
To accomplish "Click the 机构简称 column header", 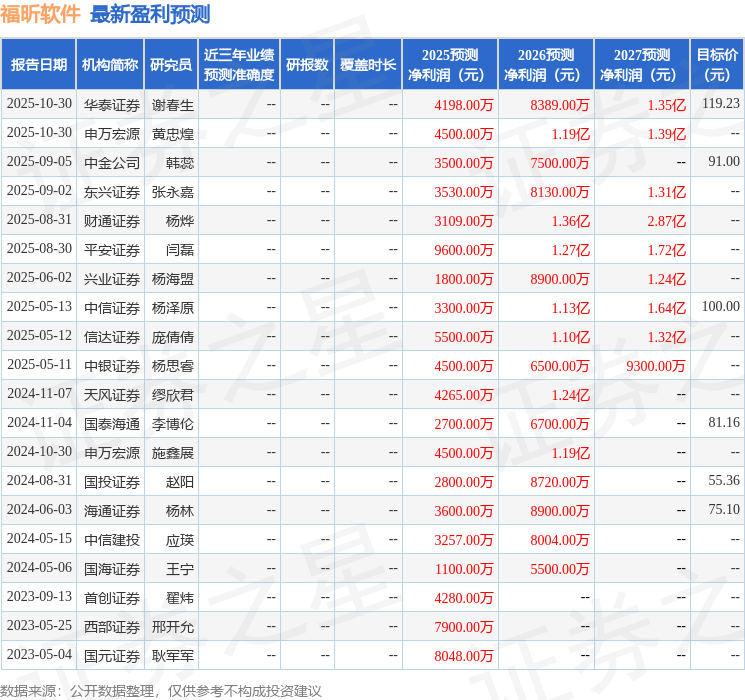I will (110, 65).
